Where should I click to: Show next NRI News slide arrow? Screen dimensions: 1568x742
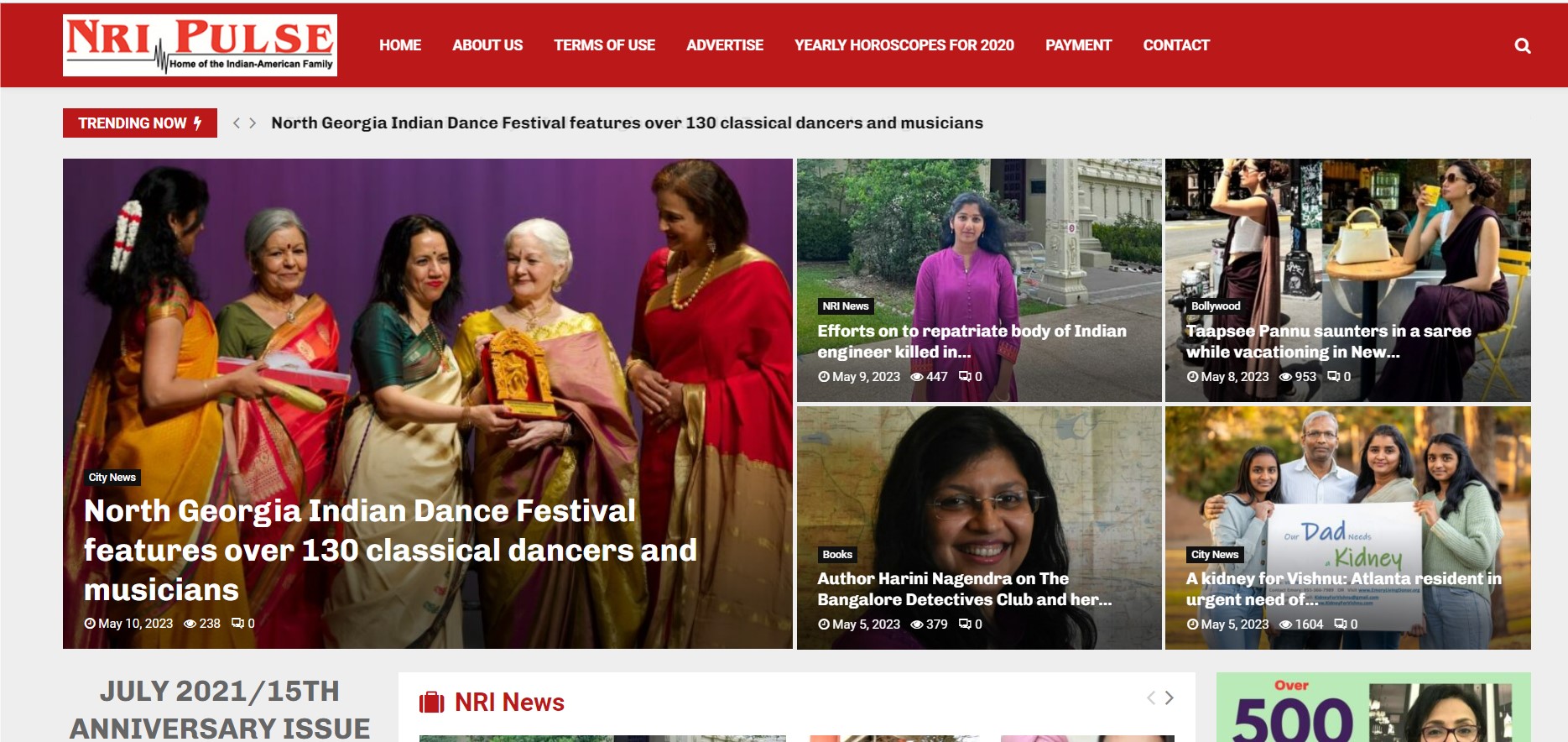[1169, 698]
